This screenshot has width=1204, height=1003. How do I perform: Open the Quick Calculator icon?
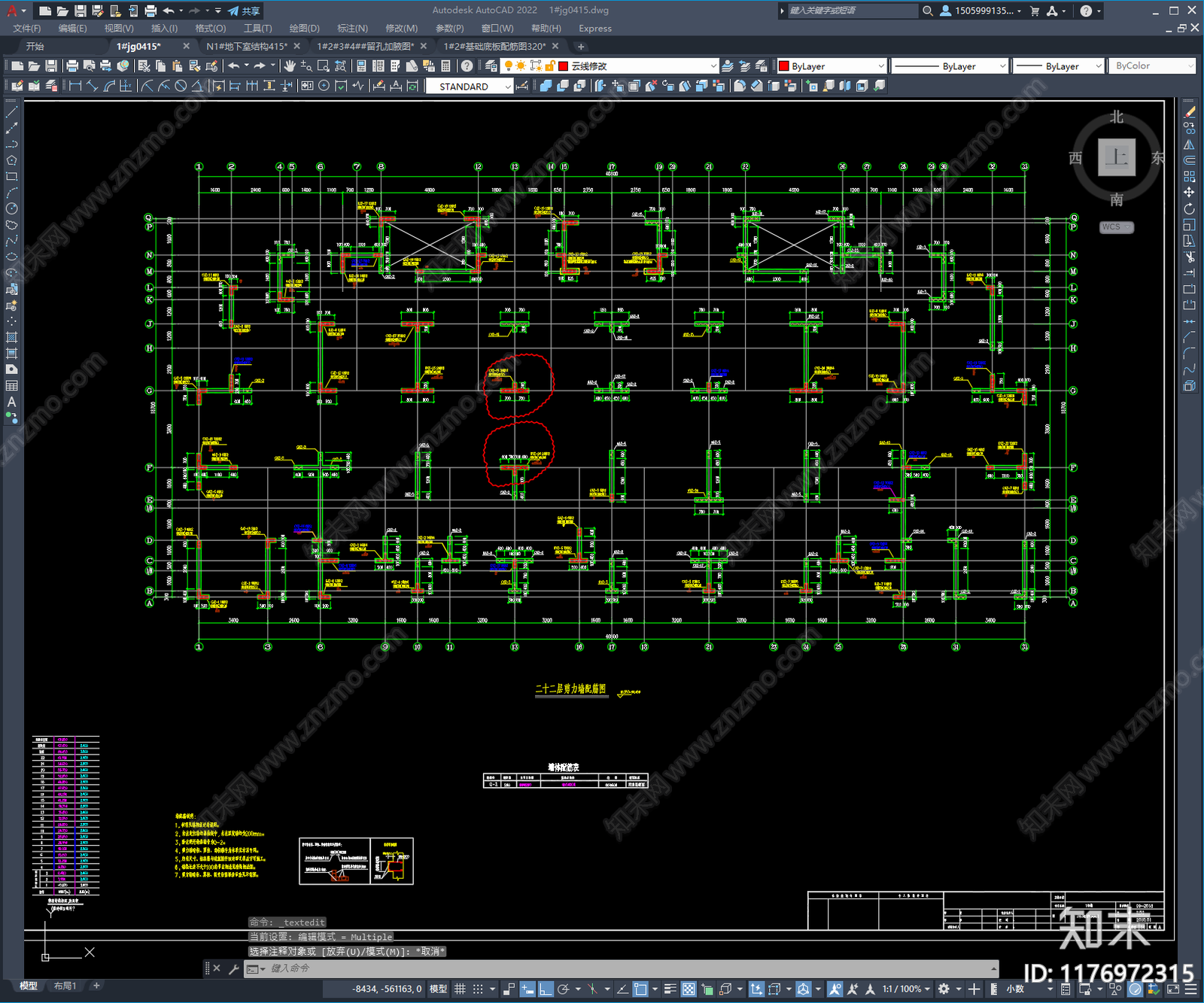point(445,66)
